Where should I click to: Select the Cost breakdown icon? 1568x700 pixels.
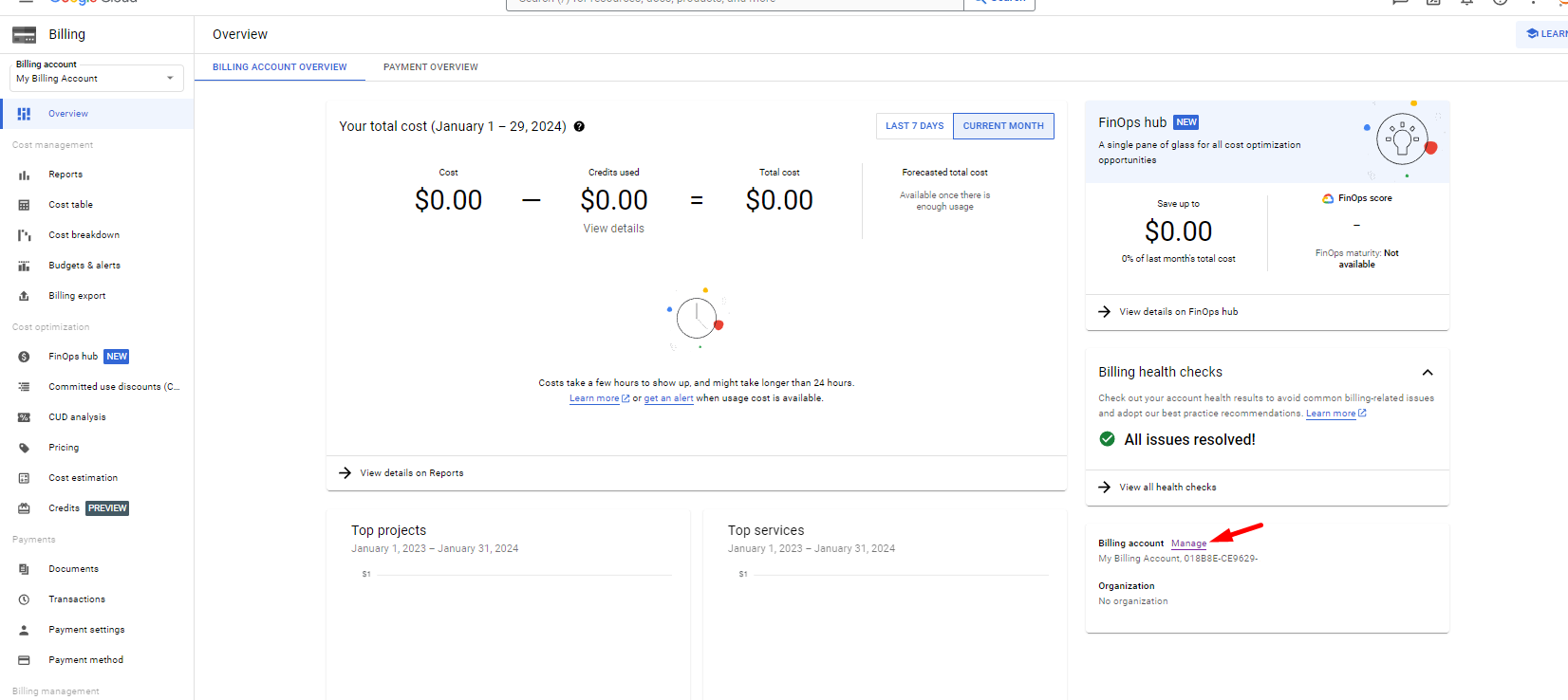pyautogui.click(x=24, y=235)
